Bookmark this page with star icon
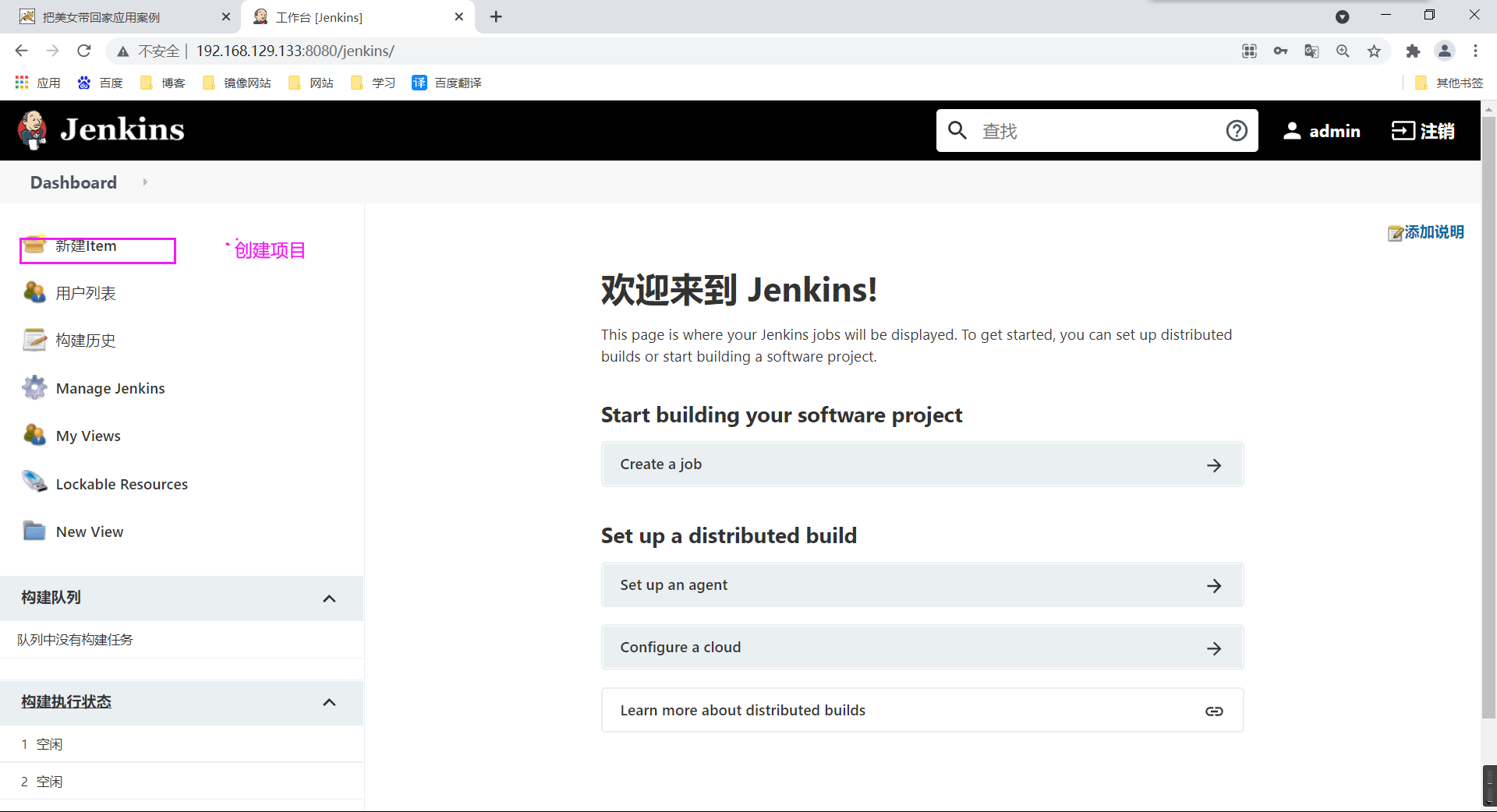The width and height of the screenshot is (1497, 812). point(1374,51)
